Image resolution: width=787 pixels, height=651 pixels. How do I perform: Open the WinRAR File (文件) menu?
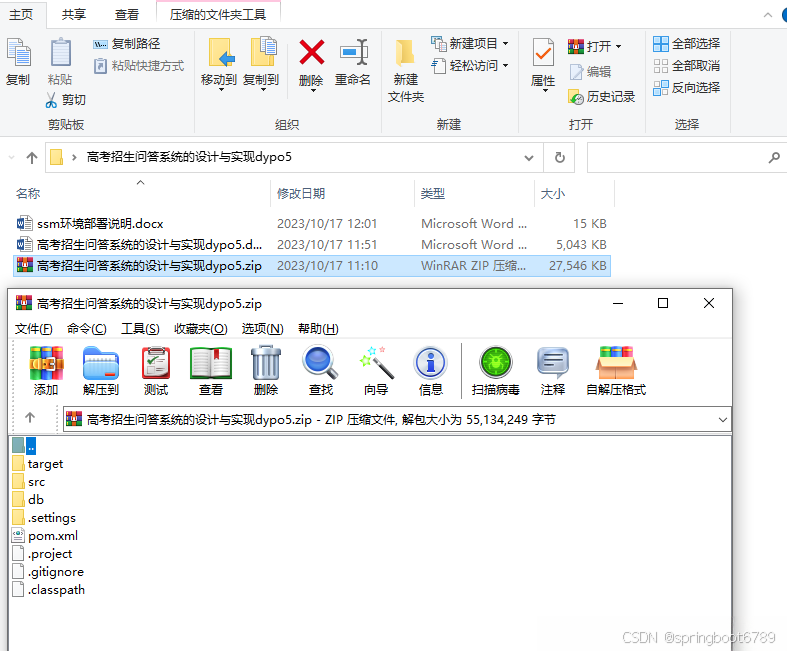click(x=34, y=329)
